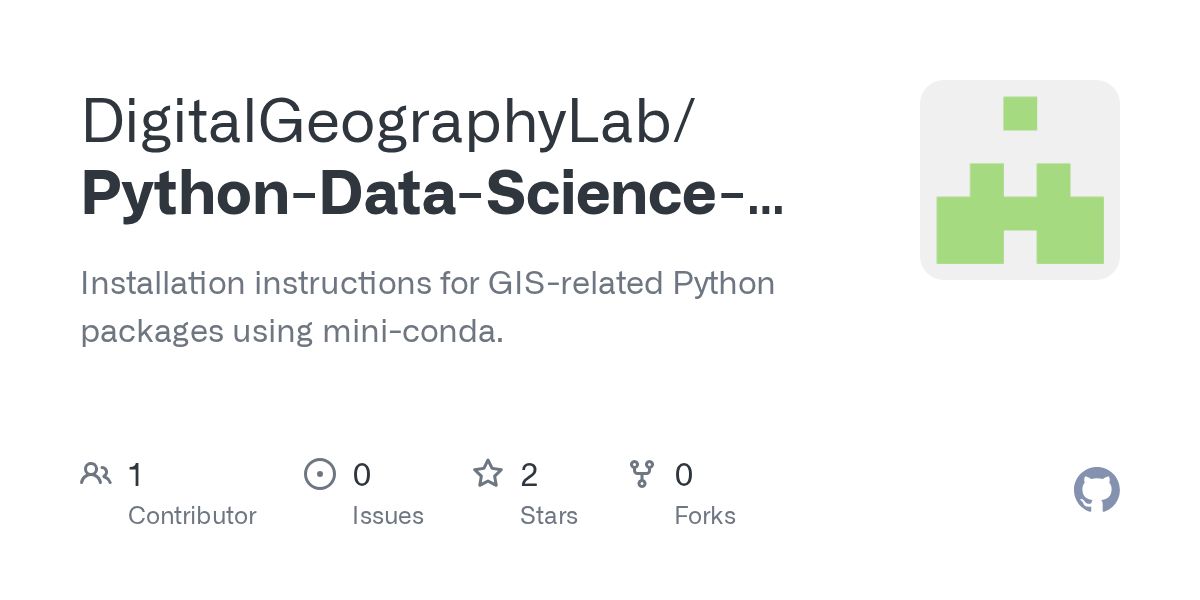Click the zero count above Forks
Screen dimensions: 1200x600
point(684,475)
